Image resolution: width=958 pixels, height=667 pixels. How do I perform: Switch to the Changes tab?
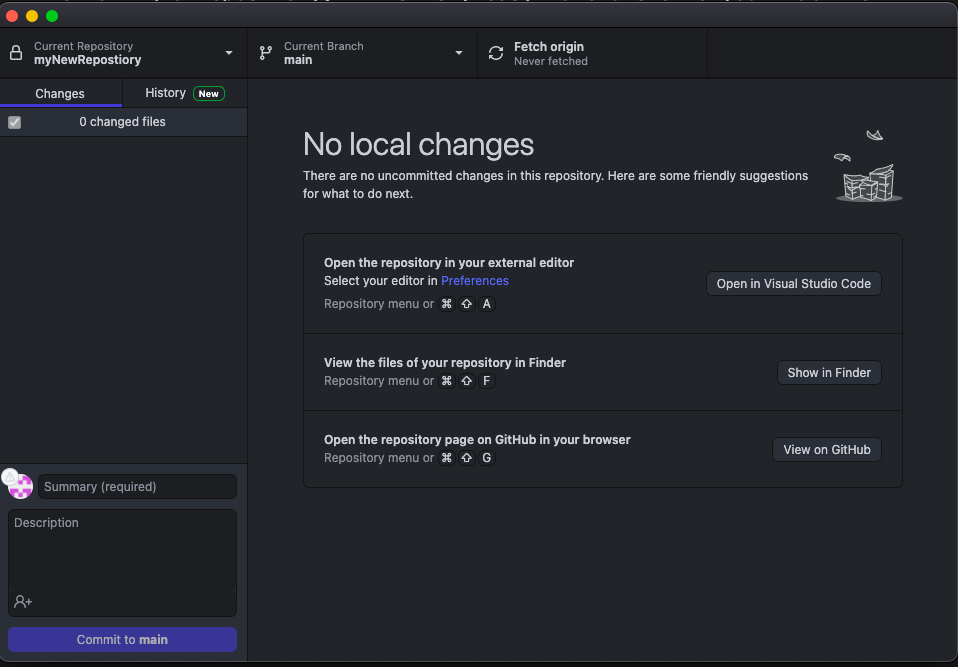coord(60,93)
